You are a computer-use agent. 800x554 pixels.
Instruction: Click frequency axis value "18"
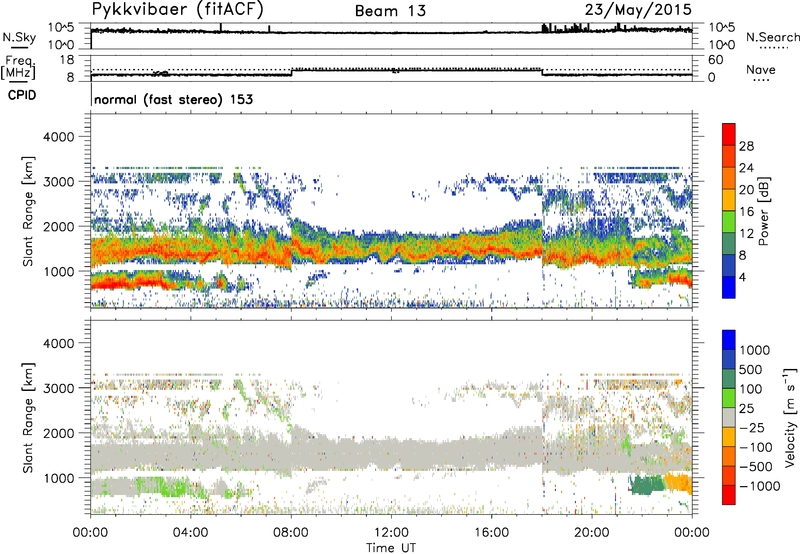pos(67,60)
